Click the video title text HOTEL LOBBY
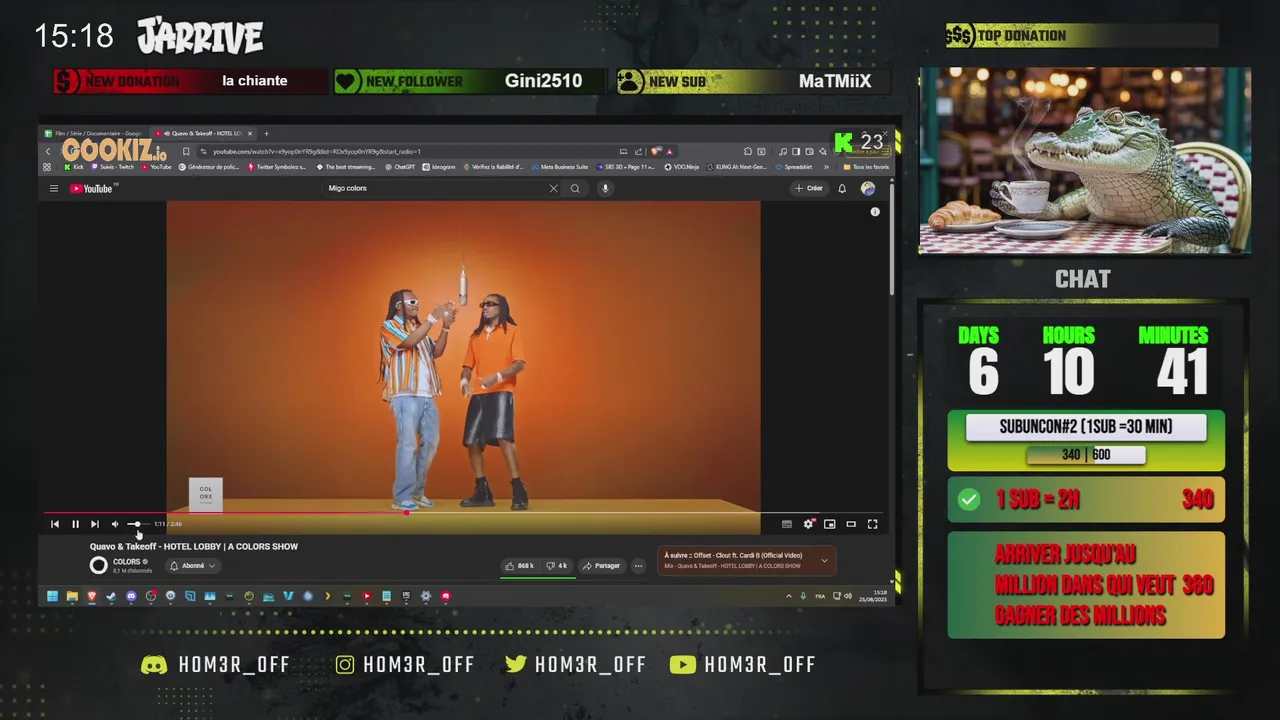This screenshot has width=1280, height=720. [x=194, y=547]
